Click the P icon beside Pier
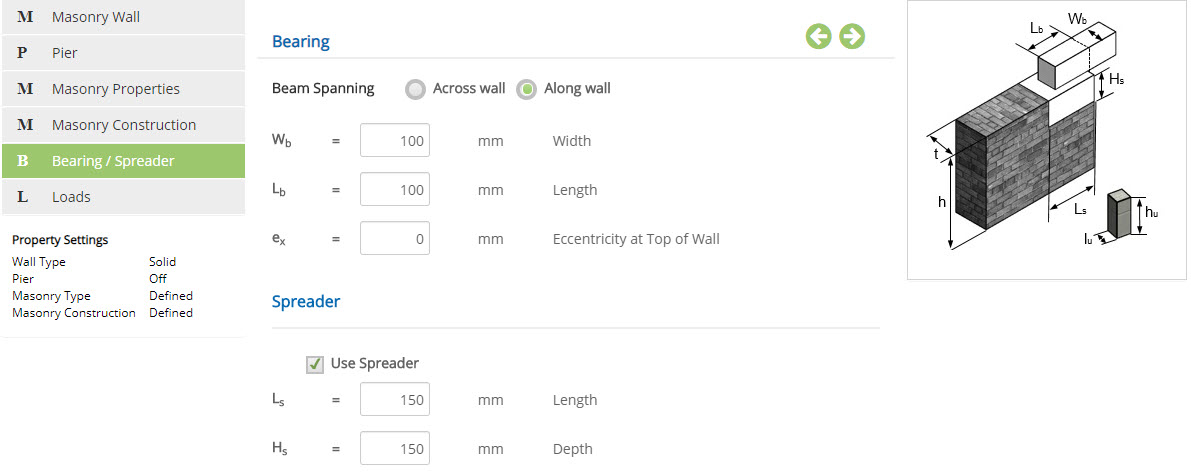Viewport: 1191px width, 472px height. pyautogui.click(x=22, y=52)
